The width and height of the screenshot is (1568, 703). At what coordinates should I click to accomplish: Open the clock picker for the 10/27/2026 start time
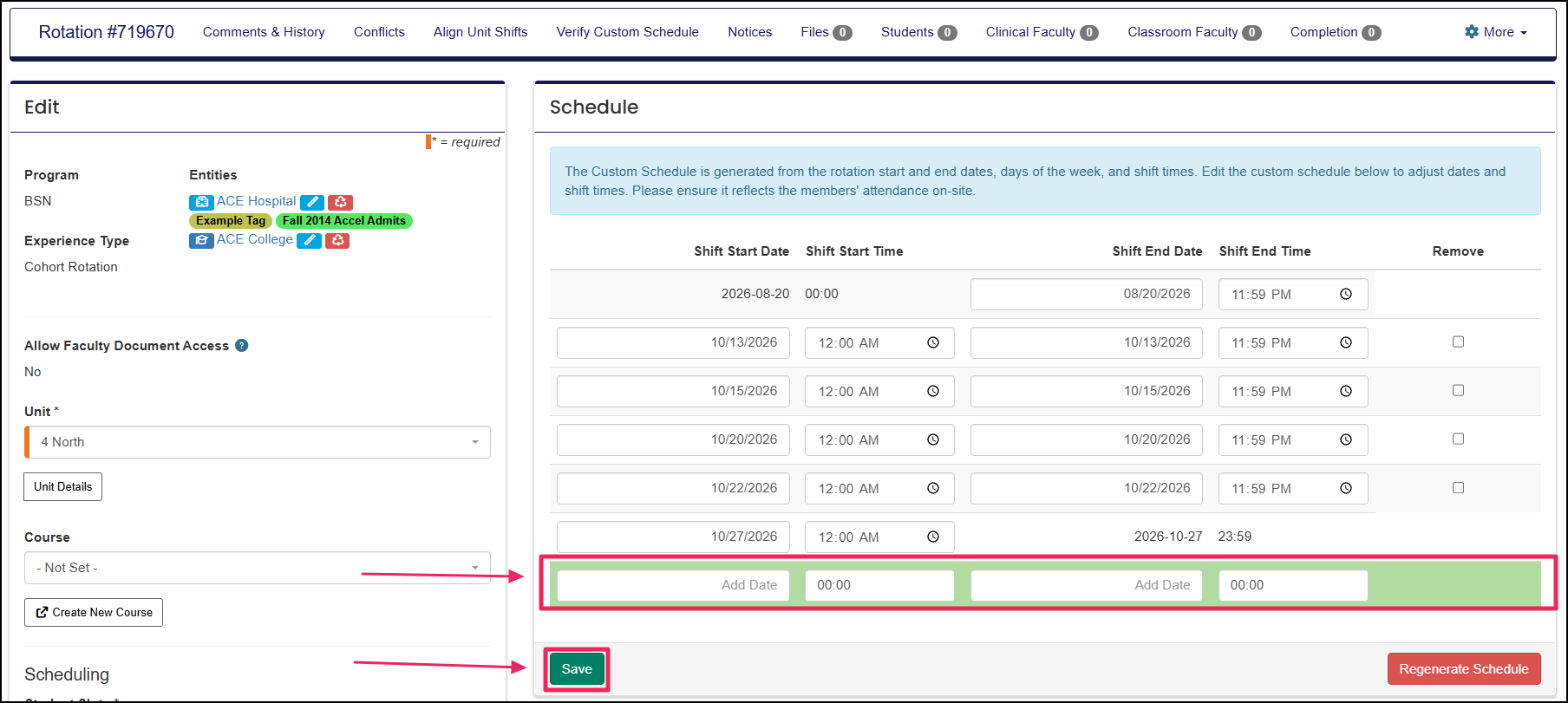pyautogui.click(x=933, y=537)
